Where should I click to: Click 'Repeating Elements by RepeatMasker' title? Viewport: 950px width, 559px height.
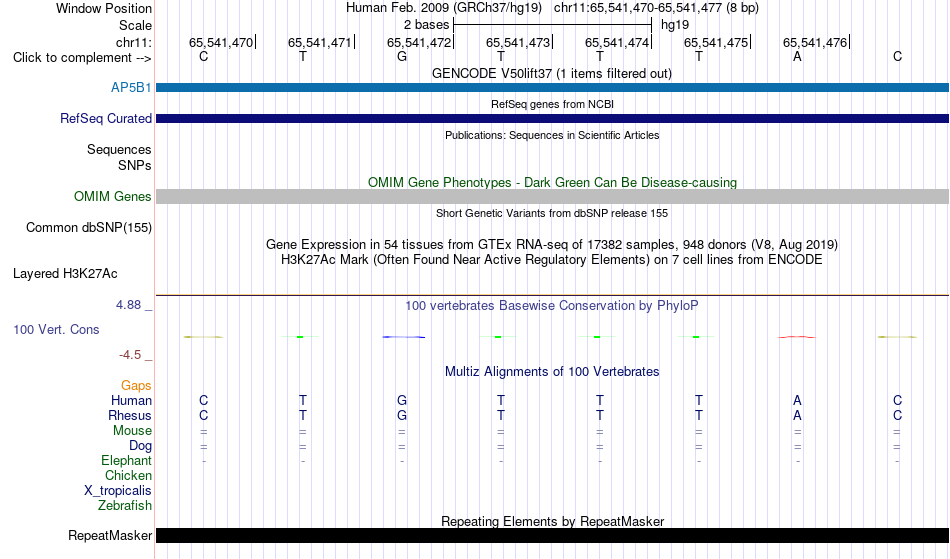point(553,521)
